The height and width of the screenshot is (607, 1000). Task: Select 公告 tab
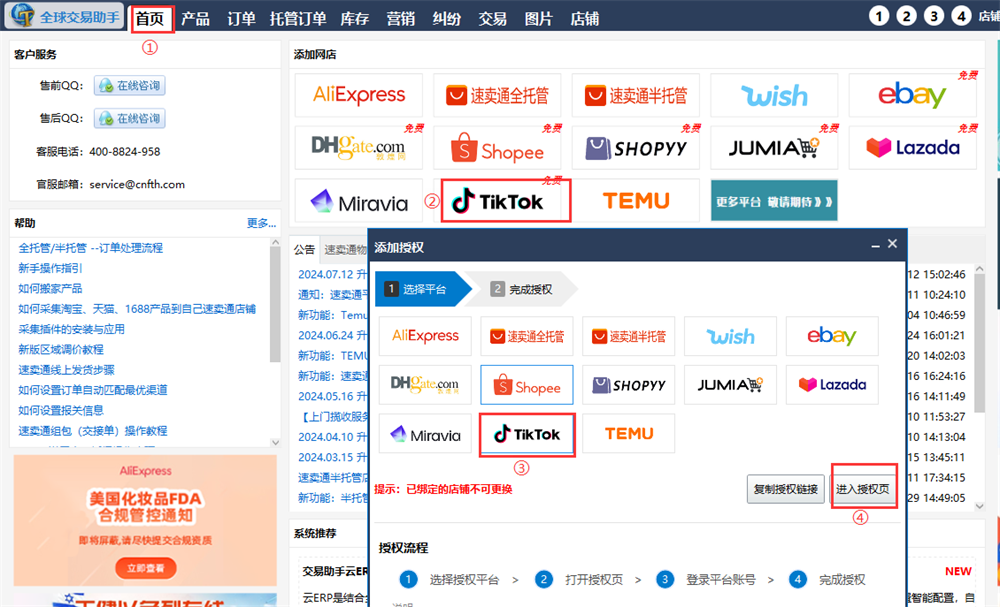304,249
